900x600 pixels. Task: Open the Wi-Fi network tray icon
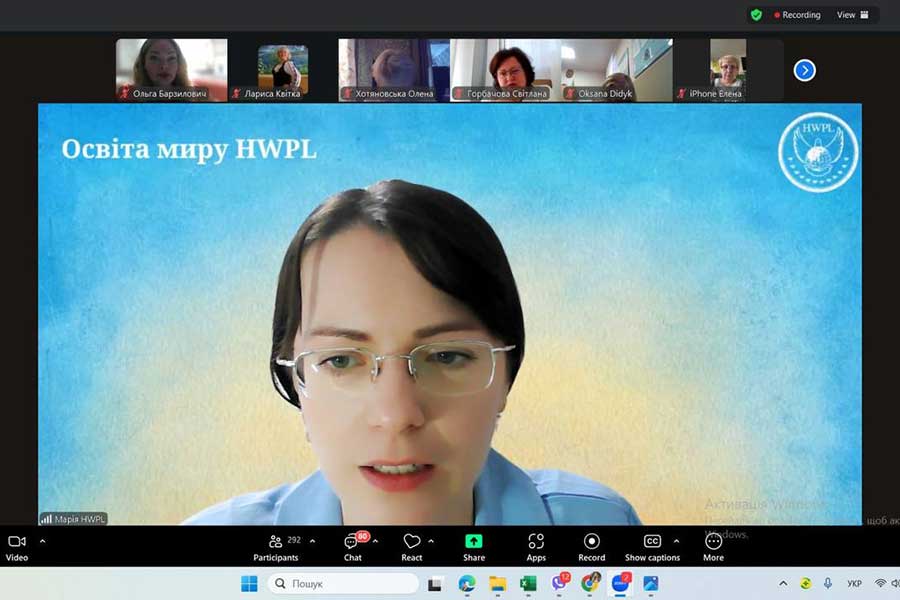click(x=880, y=584)
